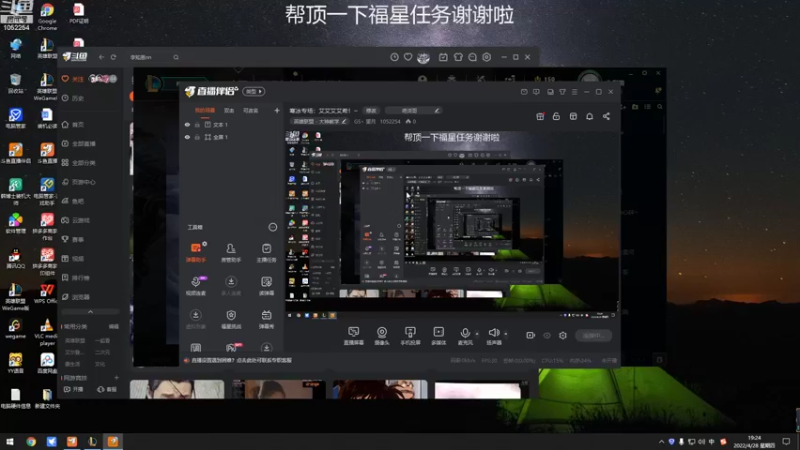The image size is (800, 450).
Task: Click the 修改 button beside room title
Action: tap(371, 110)
